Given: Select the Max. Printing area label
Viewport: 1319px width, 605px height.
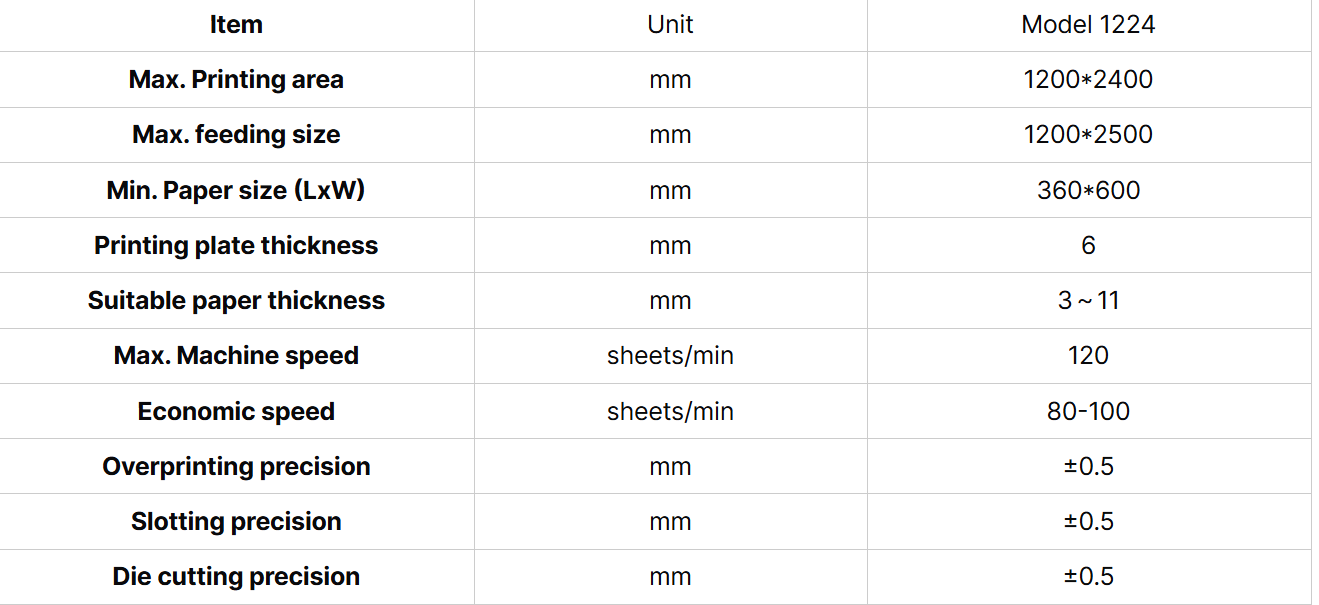Looking at the screenshot, I should 236,80.
